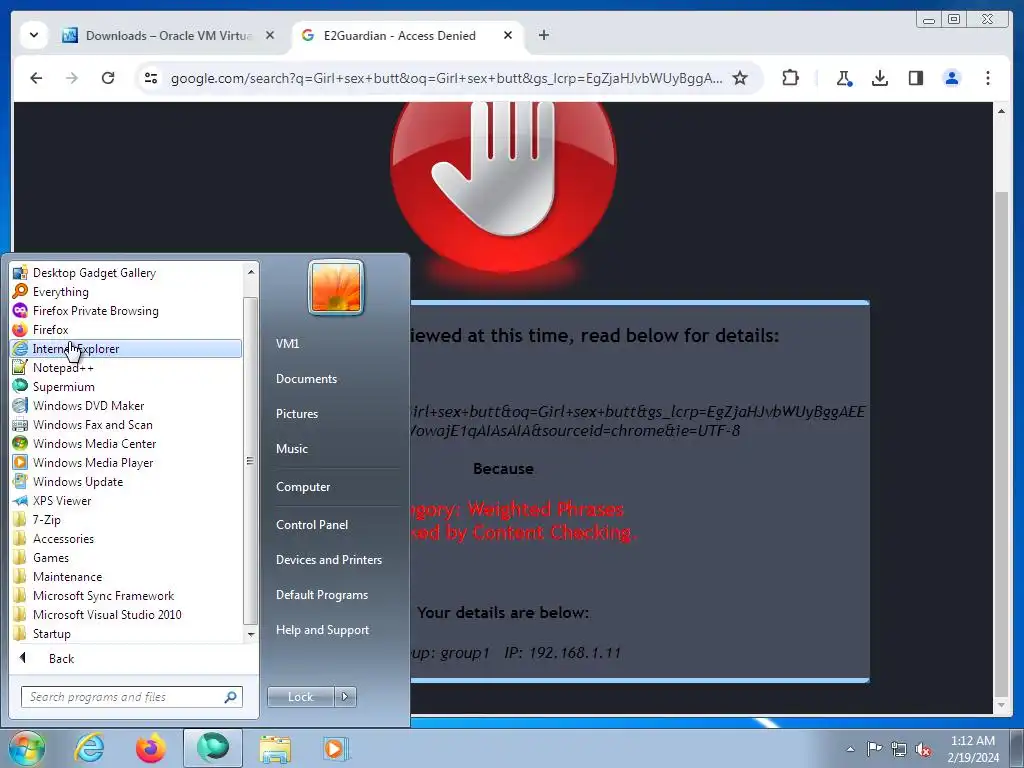Click the Windows Media Player icon in Start menu
Viewport: 1024px width, 768px height.
point(20,462)
